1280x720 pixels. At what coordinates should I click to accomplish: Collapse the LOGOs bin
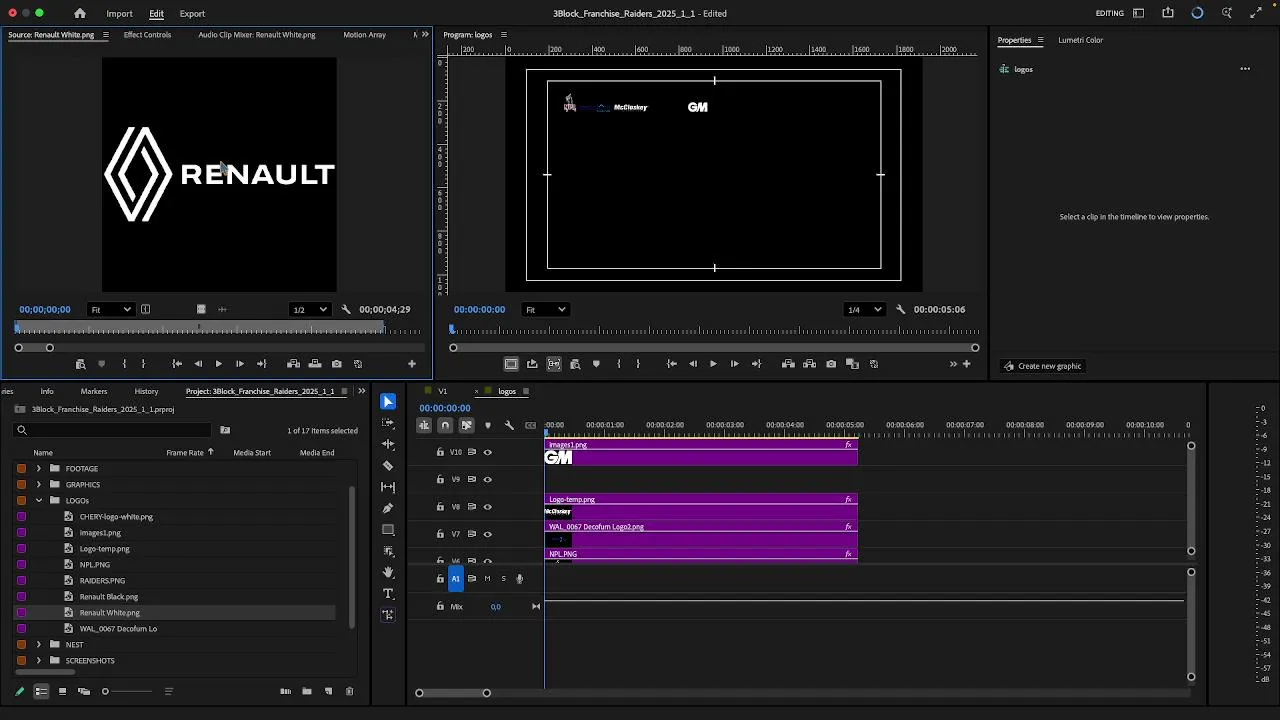click(x=39, y=501)
